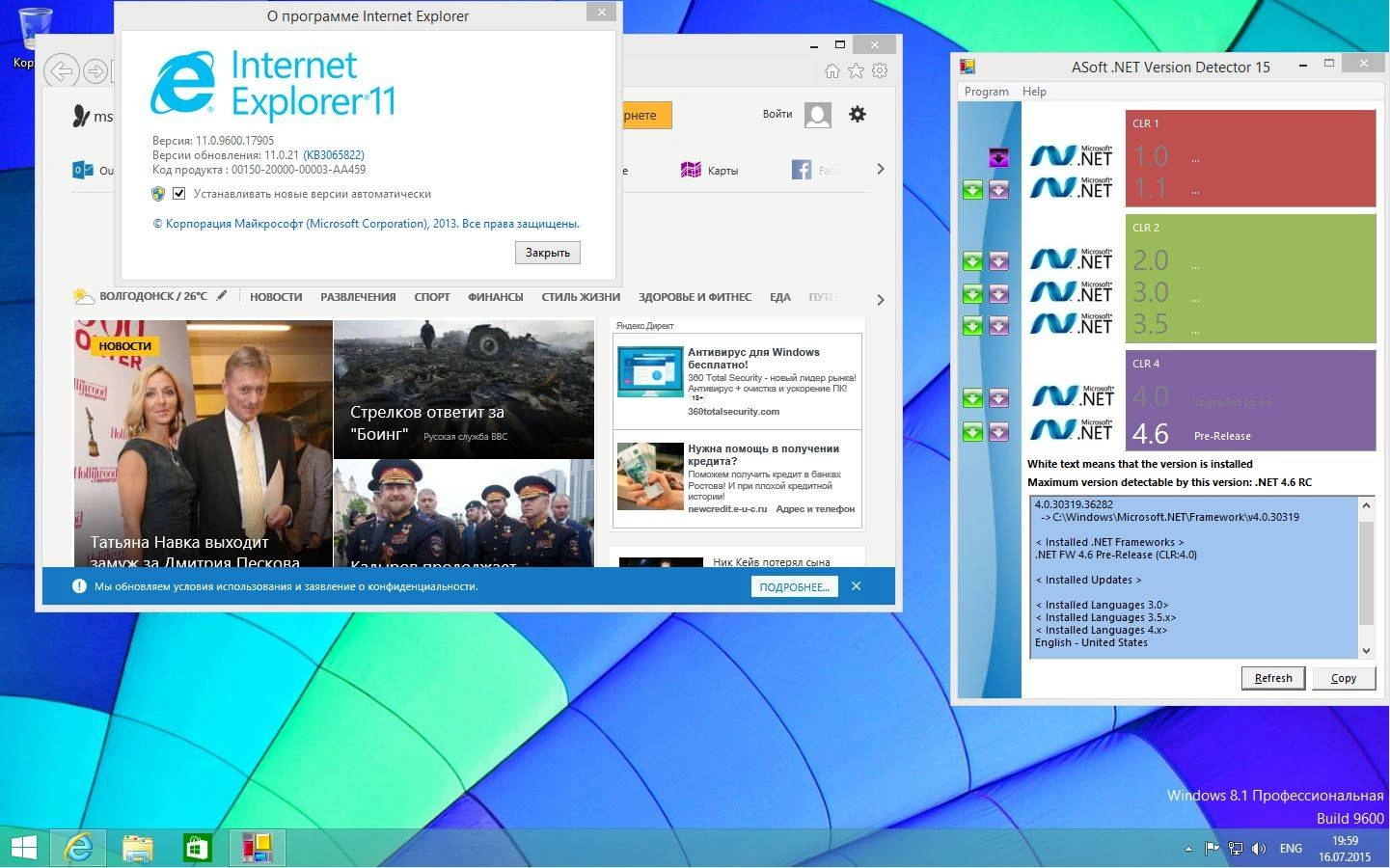Expand MSN category navigation with chevron
The height and width of the screenshot is (868, 1390).
coord(880,300)
